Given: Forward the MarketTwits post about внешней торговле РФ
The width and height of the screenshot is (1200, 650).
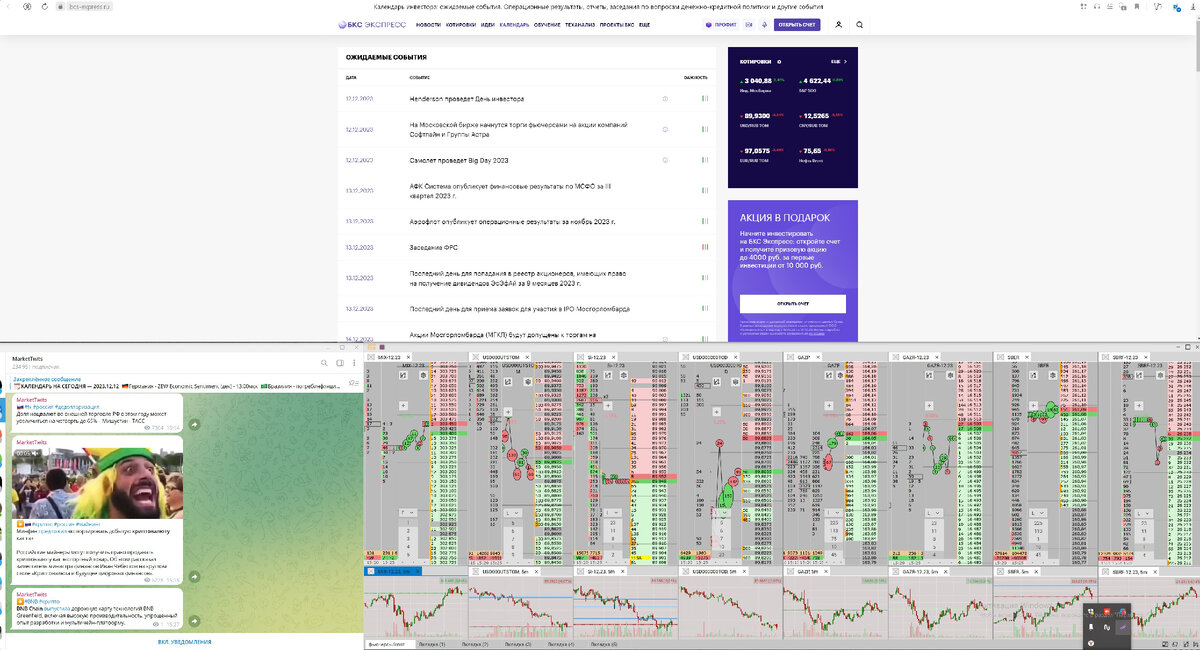Looking at the screenshot, I should 194,425.
